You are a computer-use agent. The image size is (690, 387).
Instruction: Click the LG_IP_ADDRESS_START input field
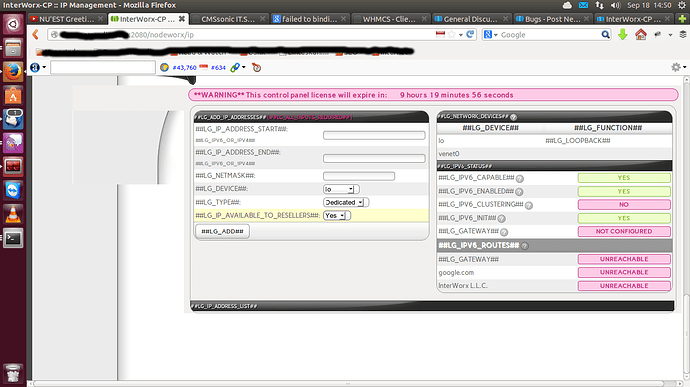pos(374,135)
